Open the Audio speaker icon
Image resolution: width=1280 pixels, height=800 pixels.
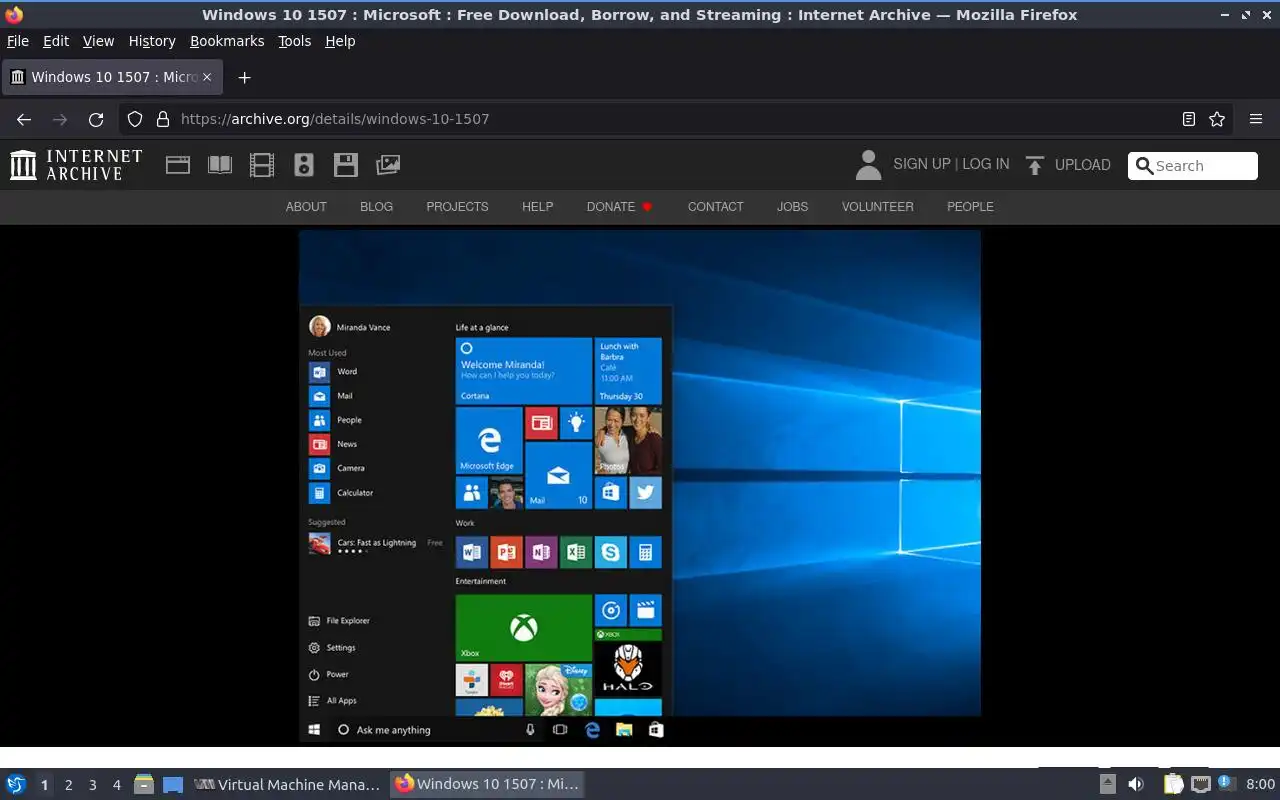click(x=304, y=165)
